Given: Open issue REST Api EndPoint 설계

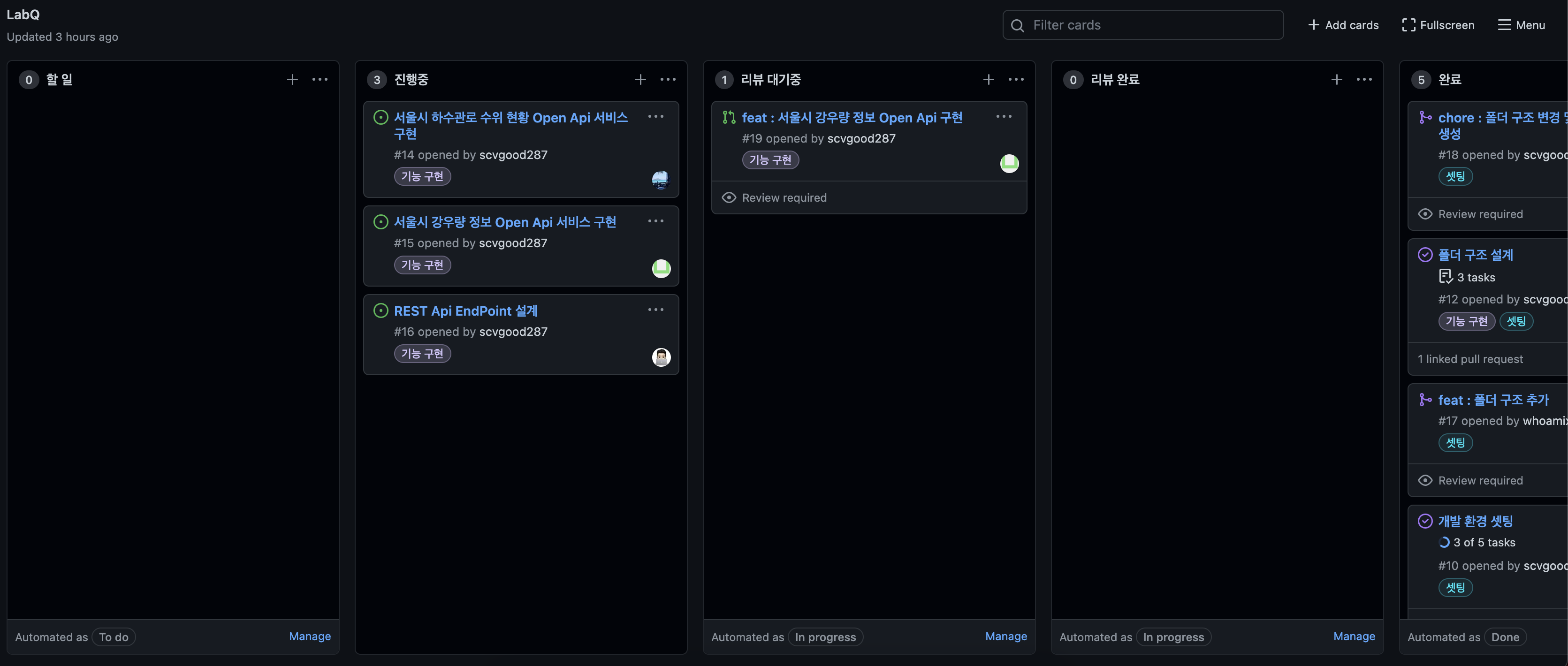Looking at the screenshot, I should coord(465,311).
